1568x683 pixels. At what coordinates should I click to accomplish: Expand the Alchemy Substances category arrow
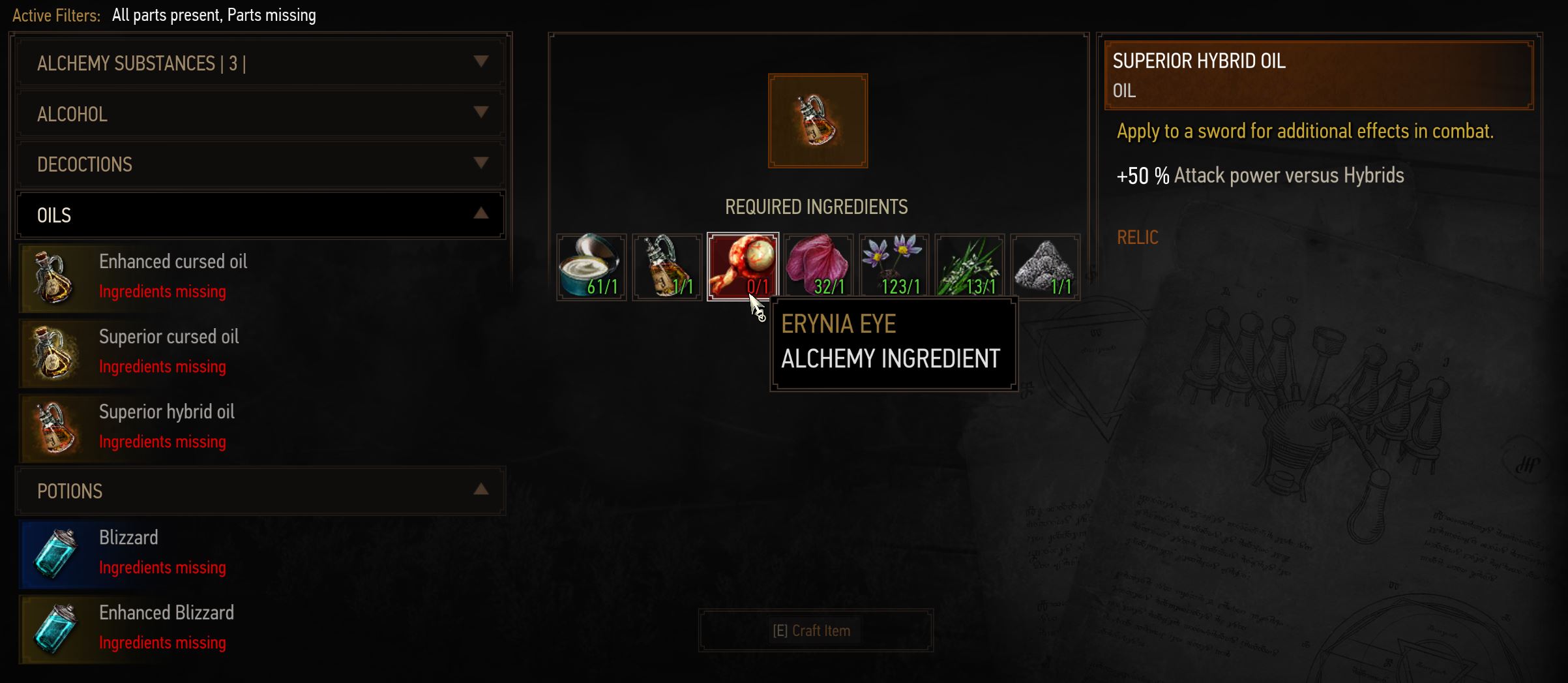pyautogui.click(x=481, y=61)
